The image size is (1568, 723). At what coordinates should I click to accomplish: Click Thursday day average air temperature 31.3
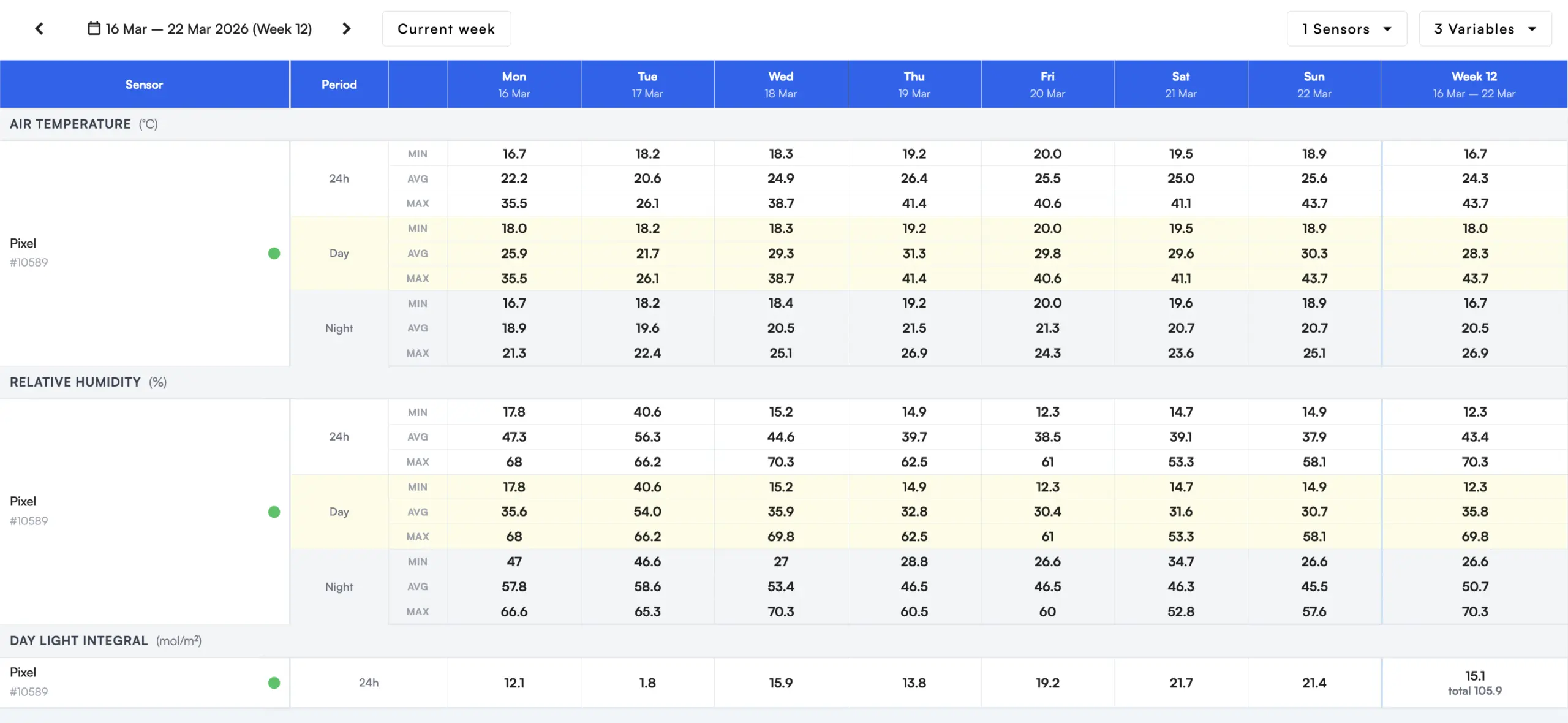914,254
